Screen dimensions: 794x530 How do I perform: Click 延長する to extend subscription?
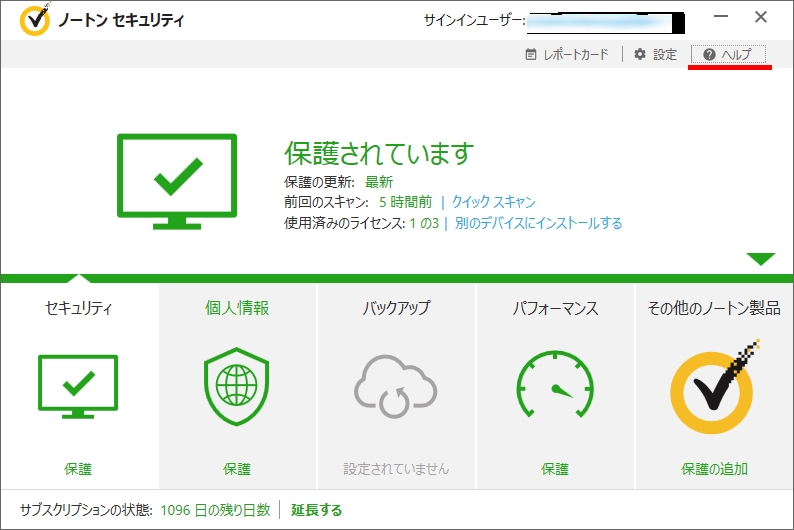pyautogui.click(x=316, y=510)
